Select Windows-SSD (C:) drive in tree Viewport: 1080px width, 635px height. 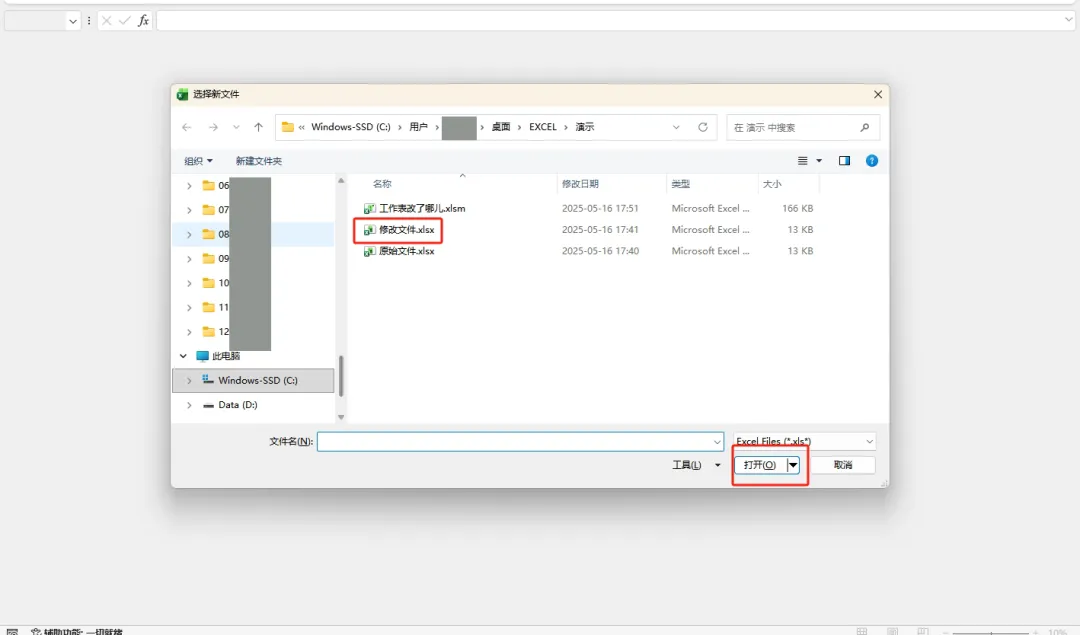coord(258,380)
